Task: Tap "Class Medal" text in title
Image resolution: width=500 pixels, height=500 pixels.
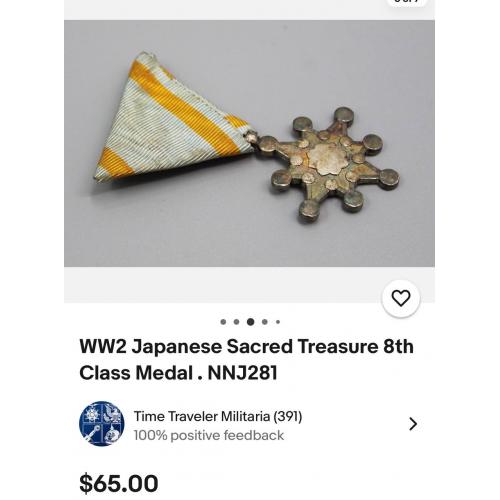Action: tap(136, 373)
